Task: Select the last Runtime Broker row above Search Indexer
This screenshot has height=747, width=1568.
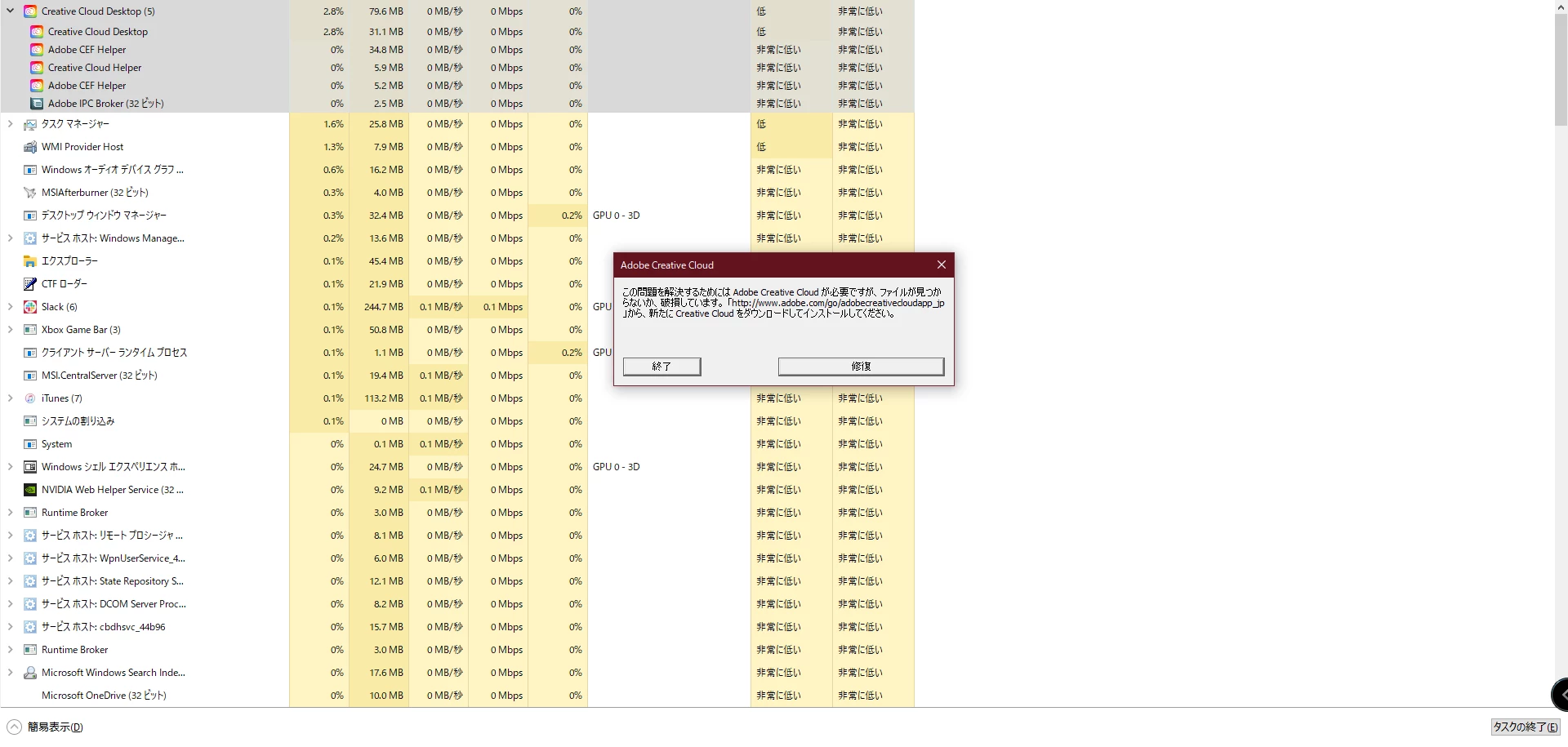Action: [x=457, y=650]
